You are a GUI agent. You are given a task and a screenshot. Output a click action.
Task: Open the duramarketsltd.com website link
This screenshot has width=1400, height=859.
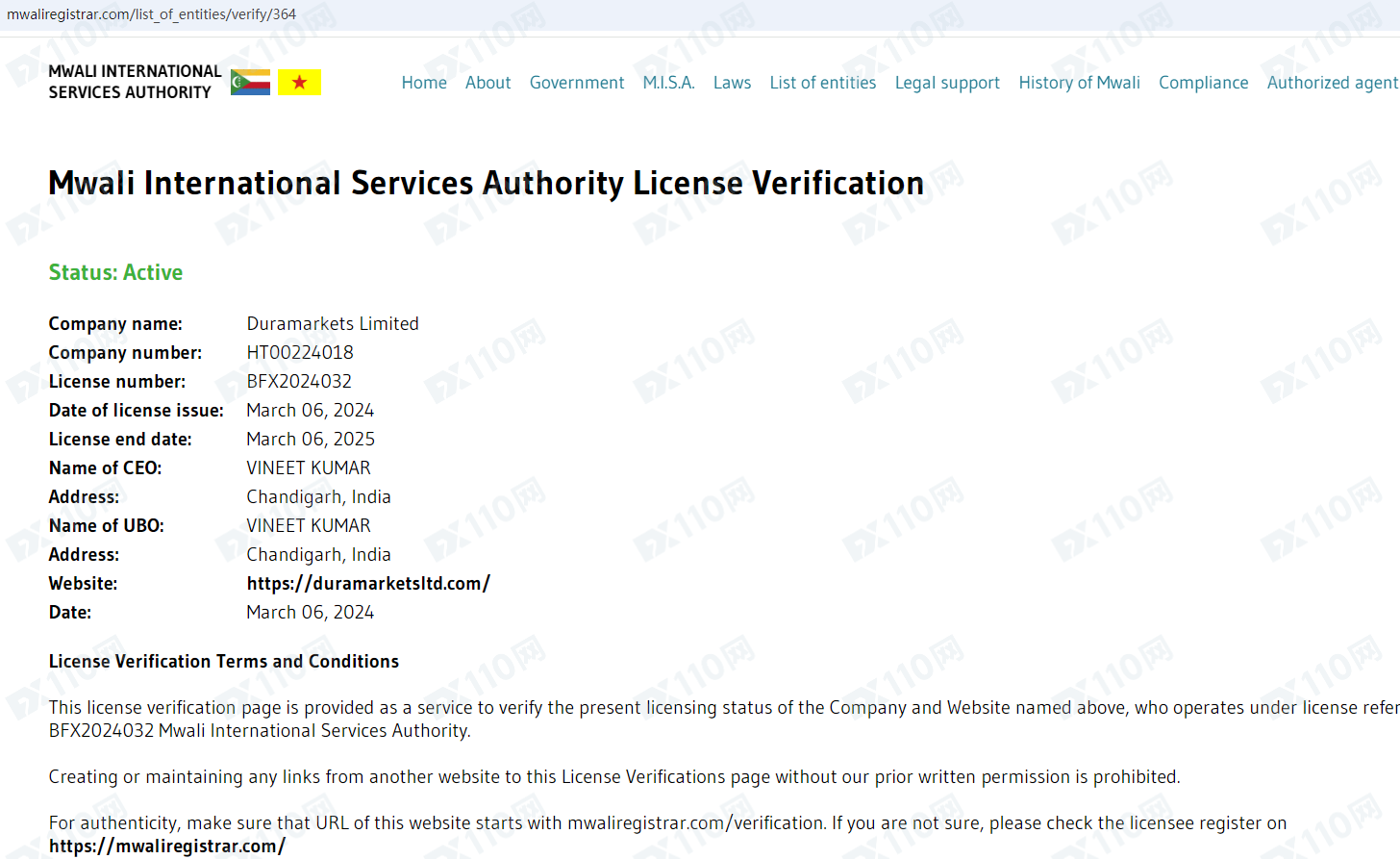click(x=368, y=584)
